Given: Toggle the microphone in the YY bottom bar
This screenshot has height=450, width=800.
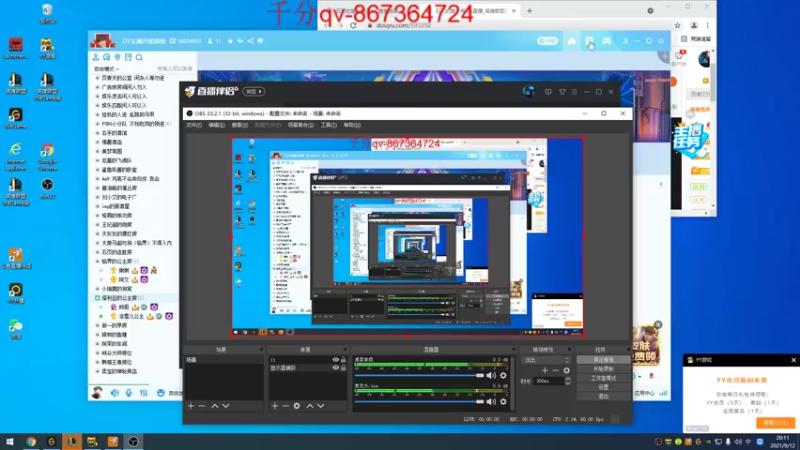Looking at the screenshot, I should pyautogui.click(x=129, y=393).
